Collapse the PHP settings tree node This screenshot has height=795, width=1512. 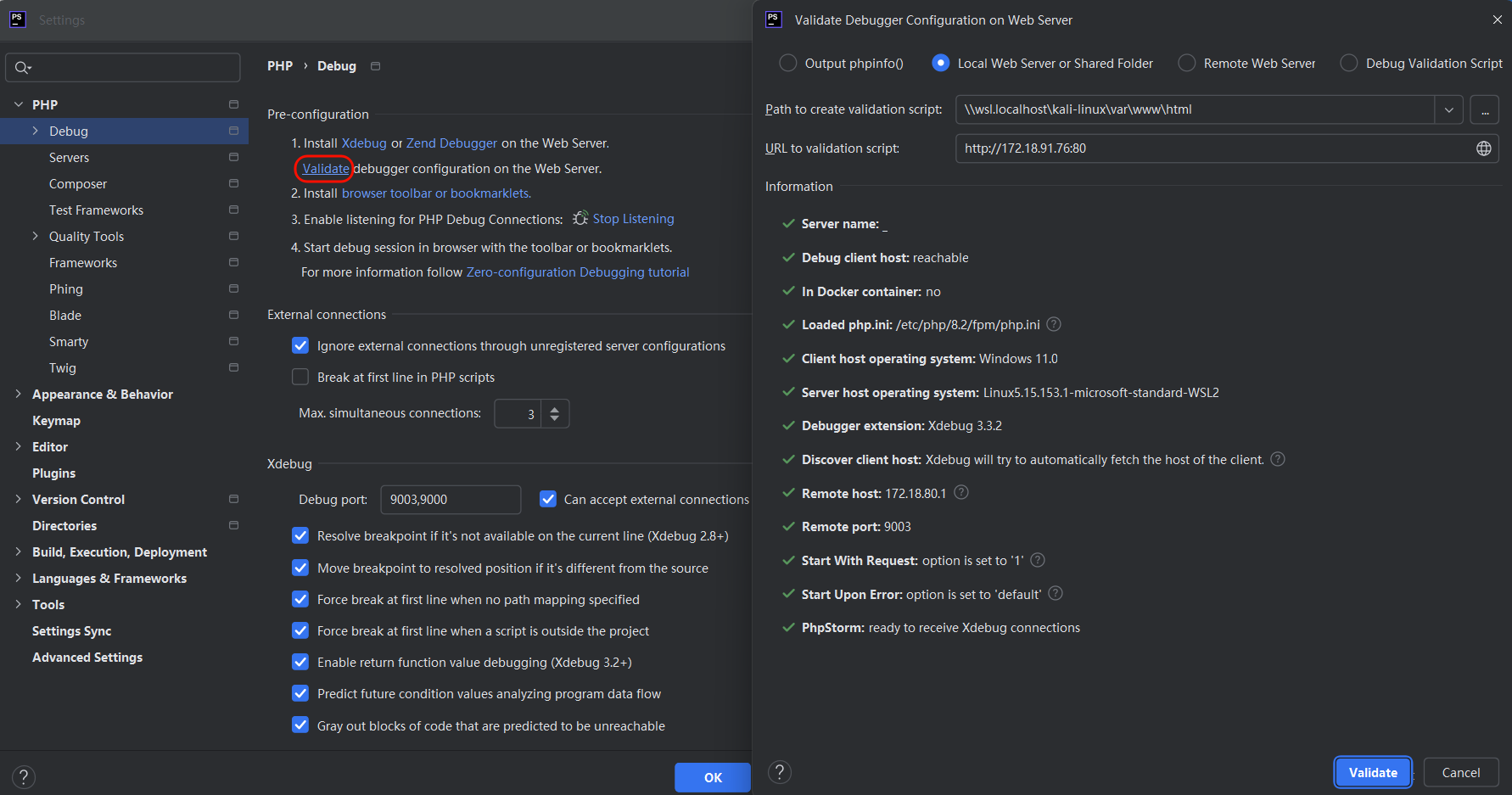click(x=19, y=104)
